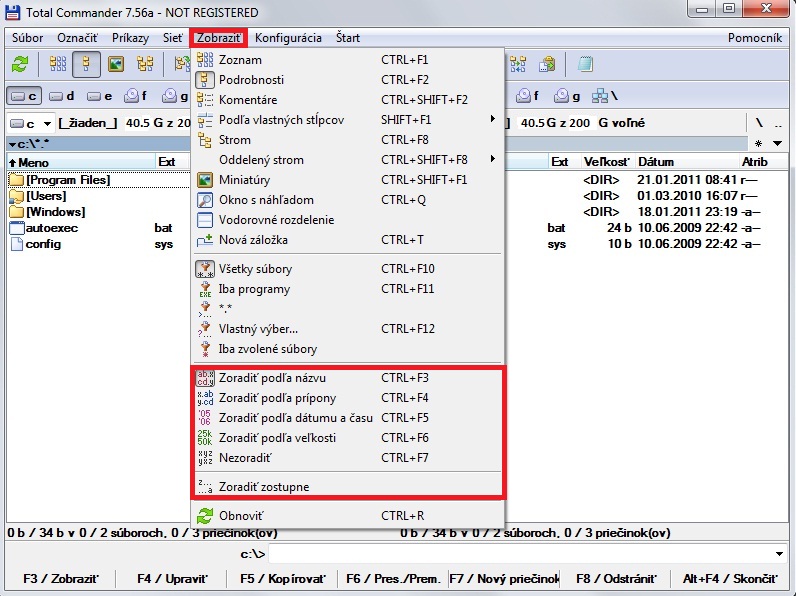
Task: Select Všetky súbory filter option
Action: pos(348,269)
